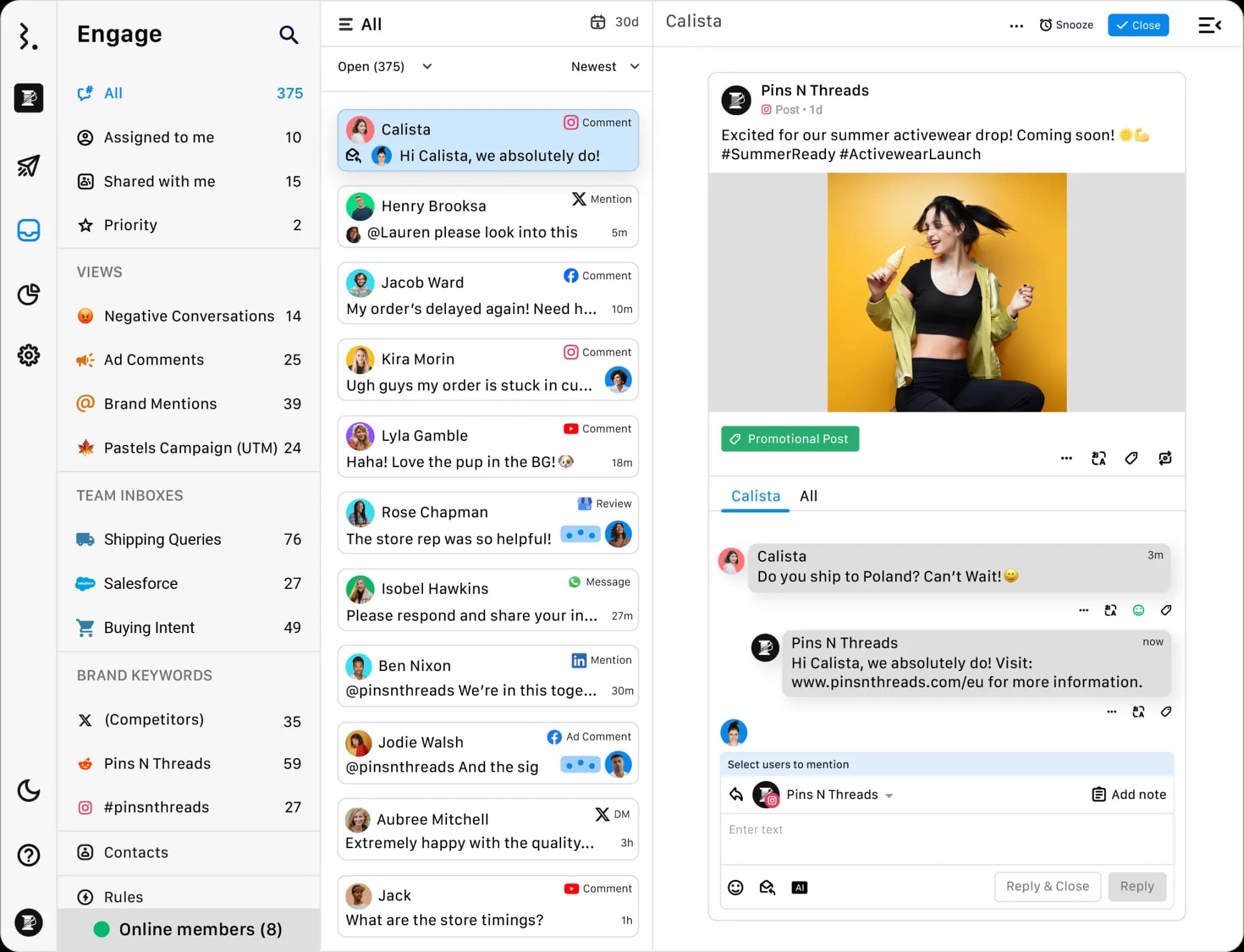The height and width of the screenshot is (952, 1244).
Task: Select Negative Conversations view
Action: [x=189, y=316]
